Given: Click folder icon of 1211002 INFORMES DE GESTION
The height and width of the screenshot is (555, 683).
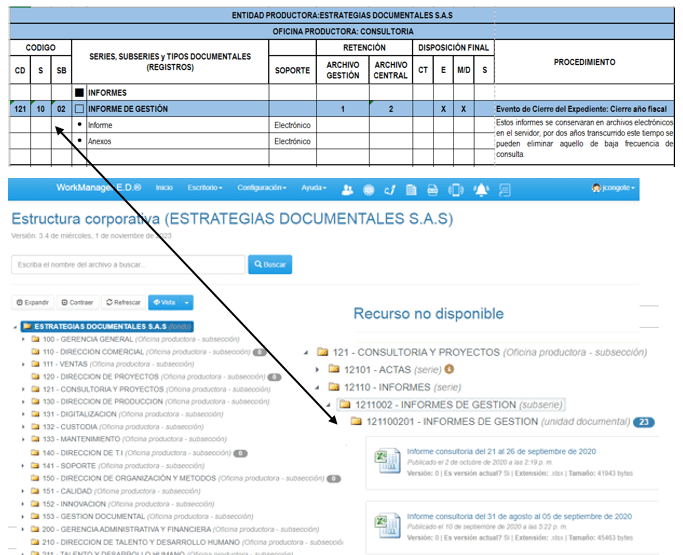Looking at the screenshot, I should point(345,404).
